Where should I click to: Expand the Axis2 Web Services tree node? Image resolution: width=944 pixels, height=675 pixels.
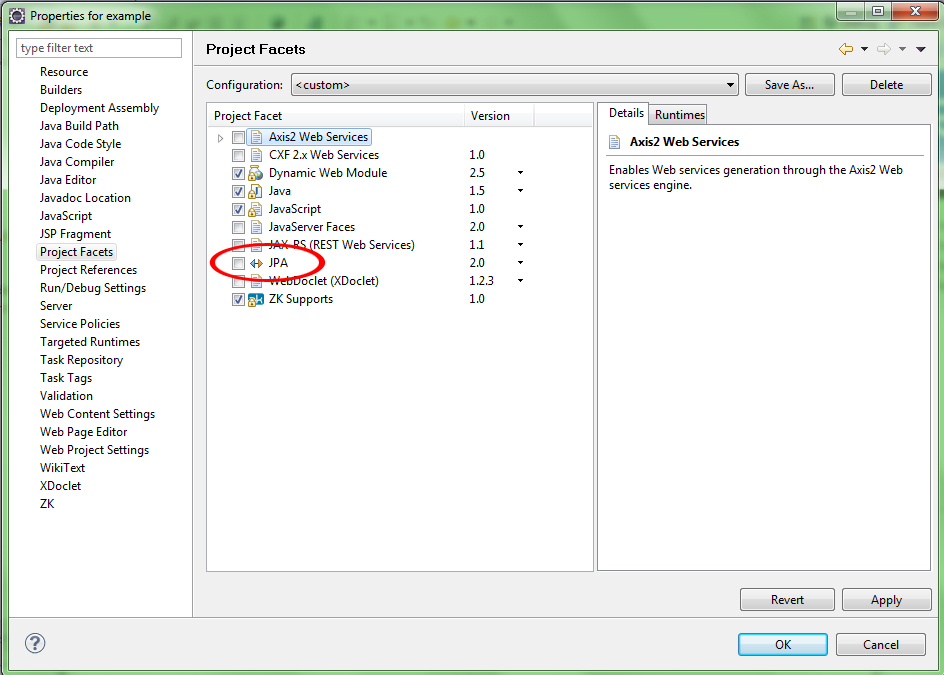click(220, 138)
